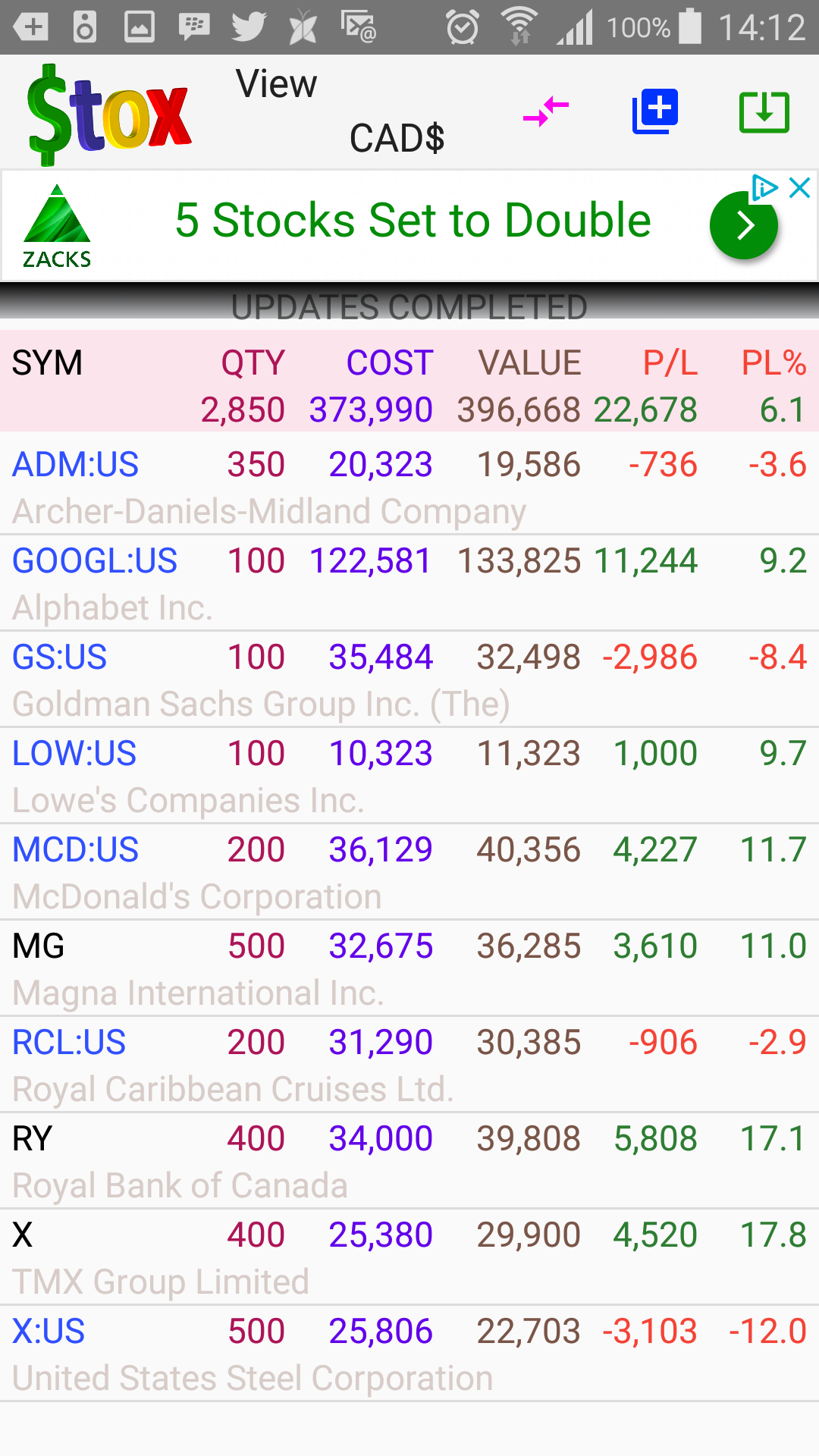Sort holdings by the COST column
The height and width of the screenshot is (1456, 819).
coord(389,363)
